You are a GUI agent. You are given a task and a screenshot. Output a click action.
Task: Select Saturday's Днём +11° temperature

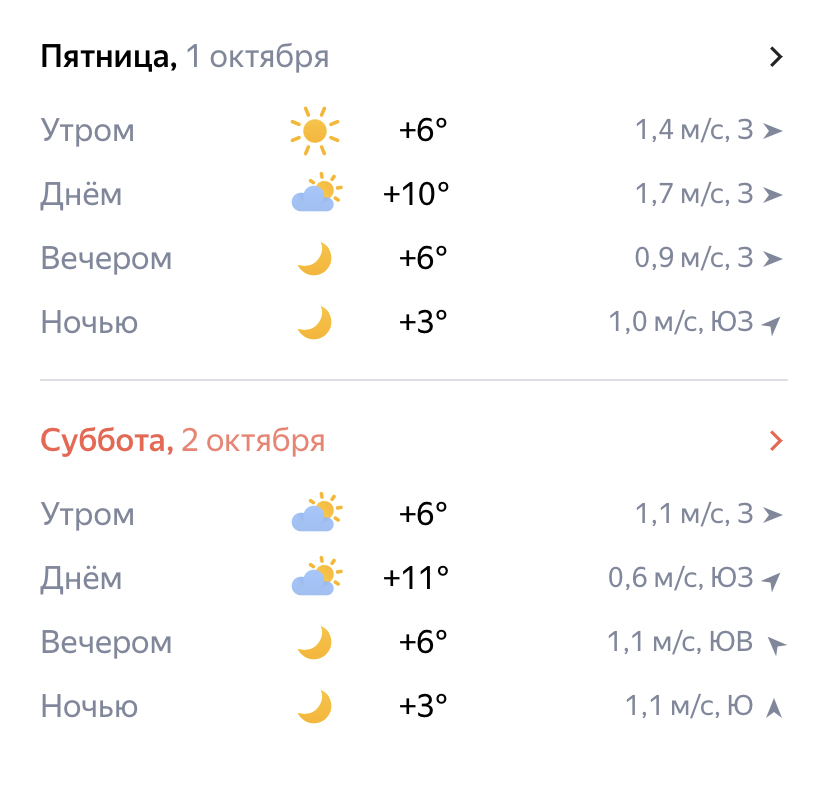click(x=416, y=578)
